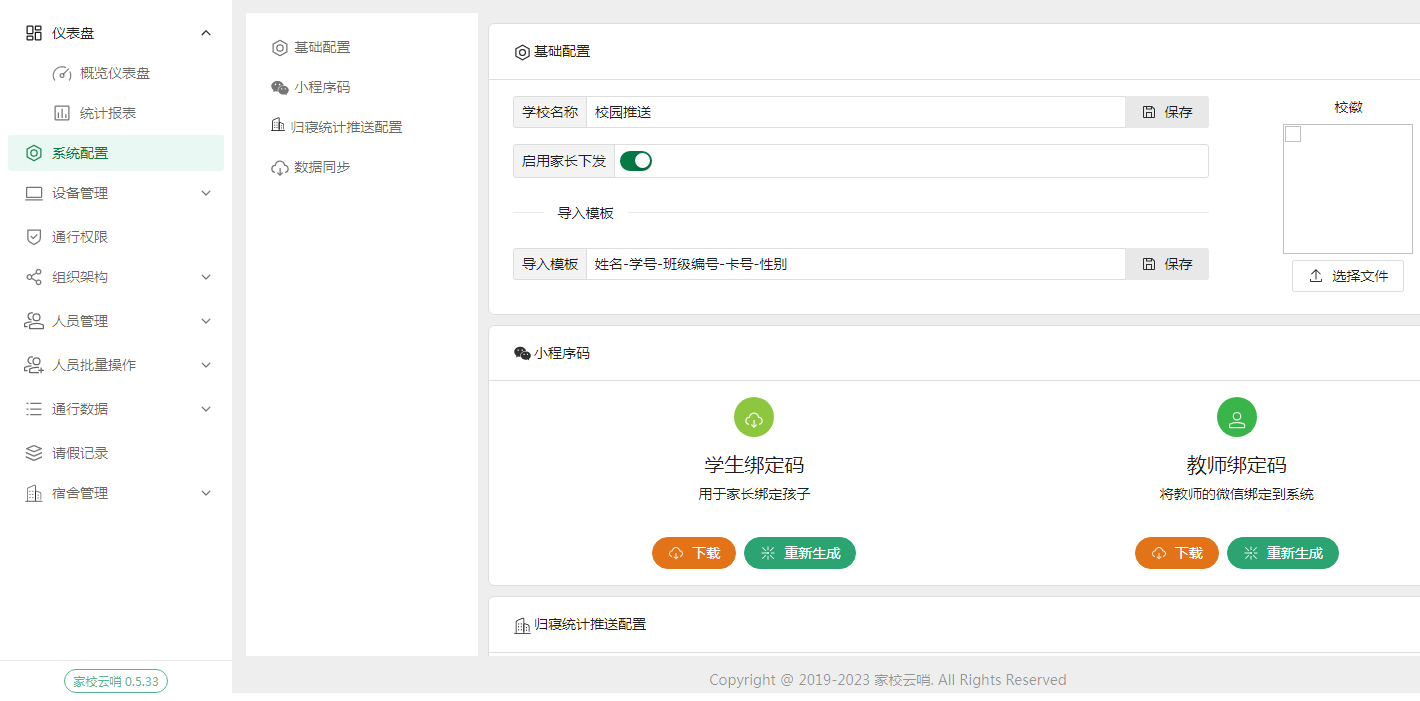Click 选择文件 to upload school badge
The height and width of the screenshot is (701, 1420).
click(x=1347, y=276)
